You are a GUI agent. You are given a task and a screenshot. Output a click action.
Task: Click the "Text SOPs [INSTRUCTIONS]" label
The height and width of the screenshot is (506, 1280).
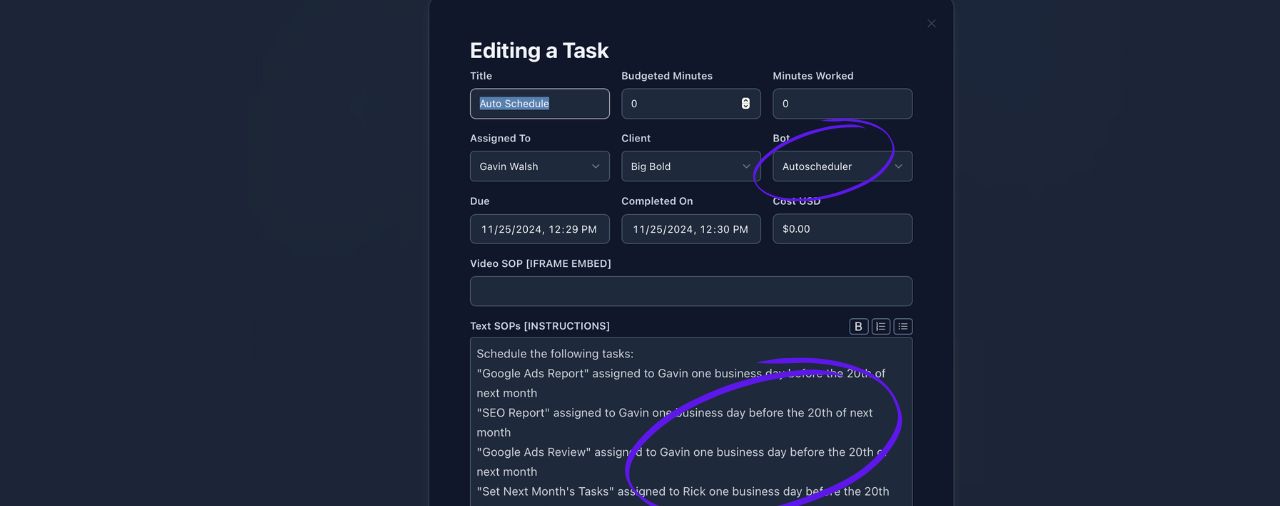540,326
